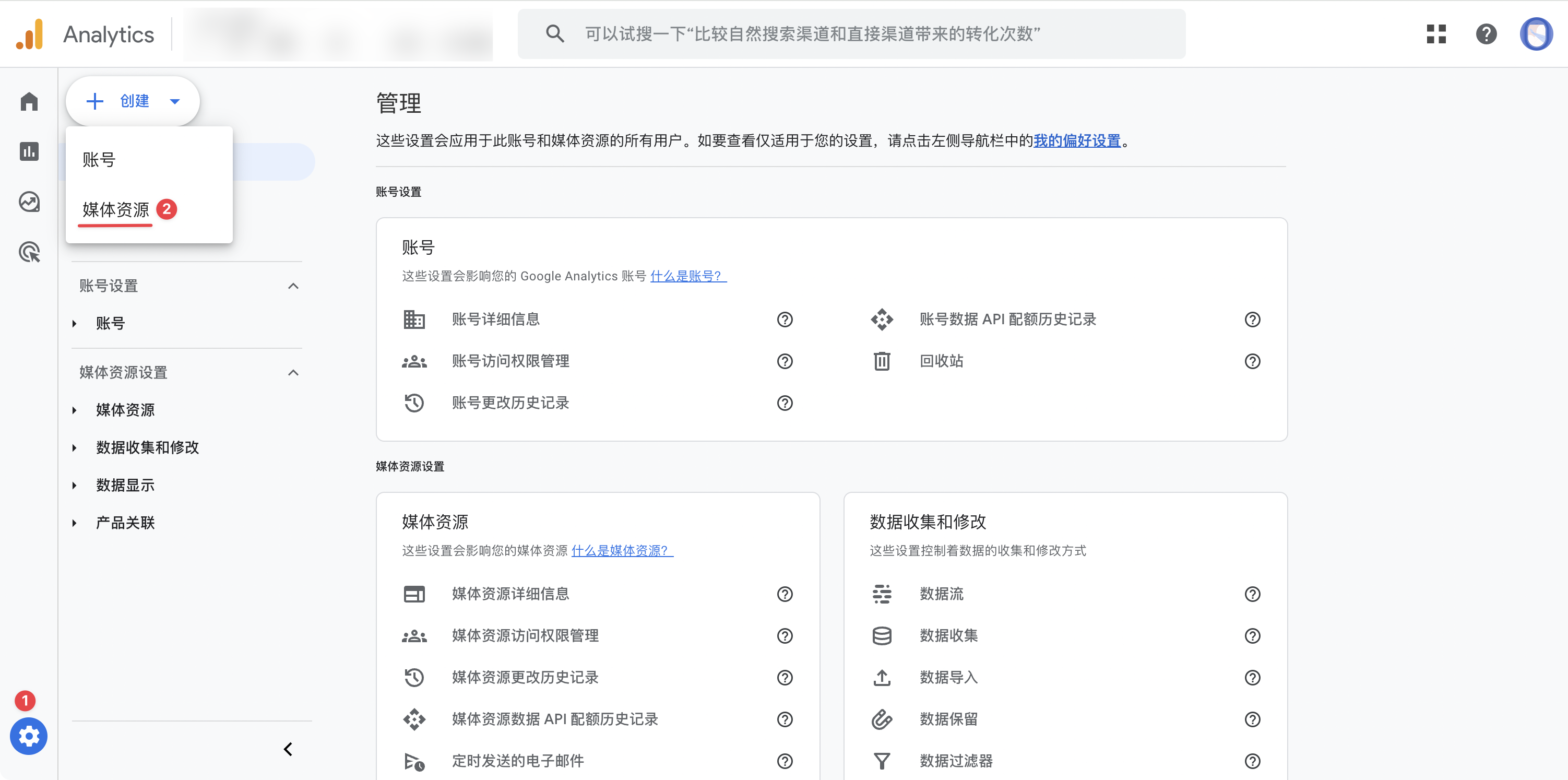The width and height of the screenshot is (1568, 780).
Task: Open 回收站 trash icon
Action: 882,360
